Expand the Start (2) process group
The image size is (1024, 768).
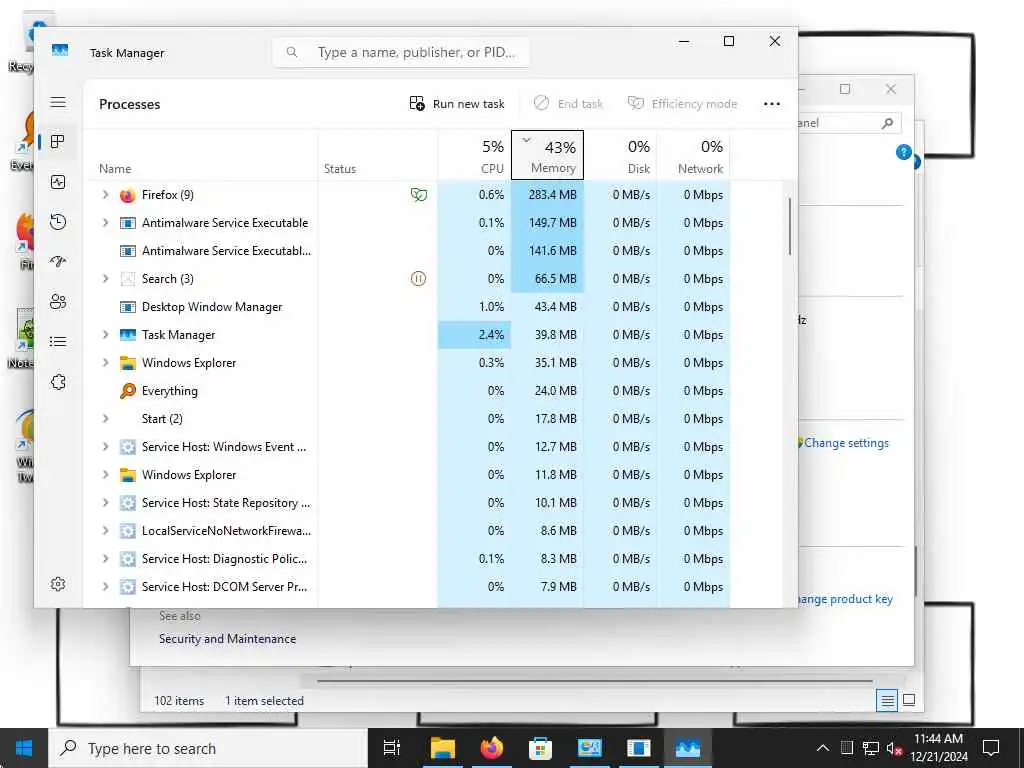(105, 419)
